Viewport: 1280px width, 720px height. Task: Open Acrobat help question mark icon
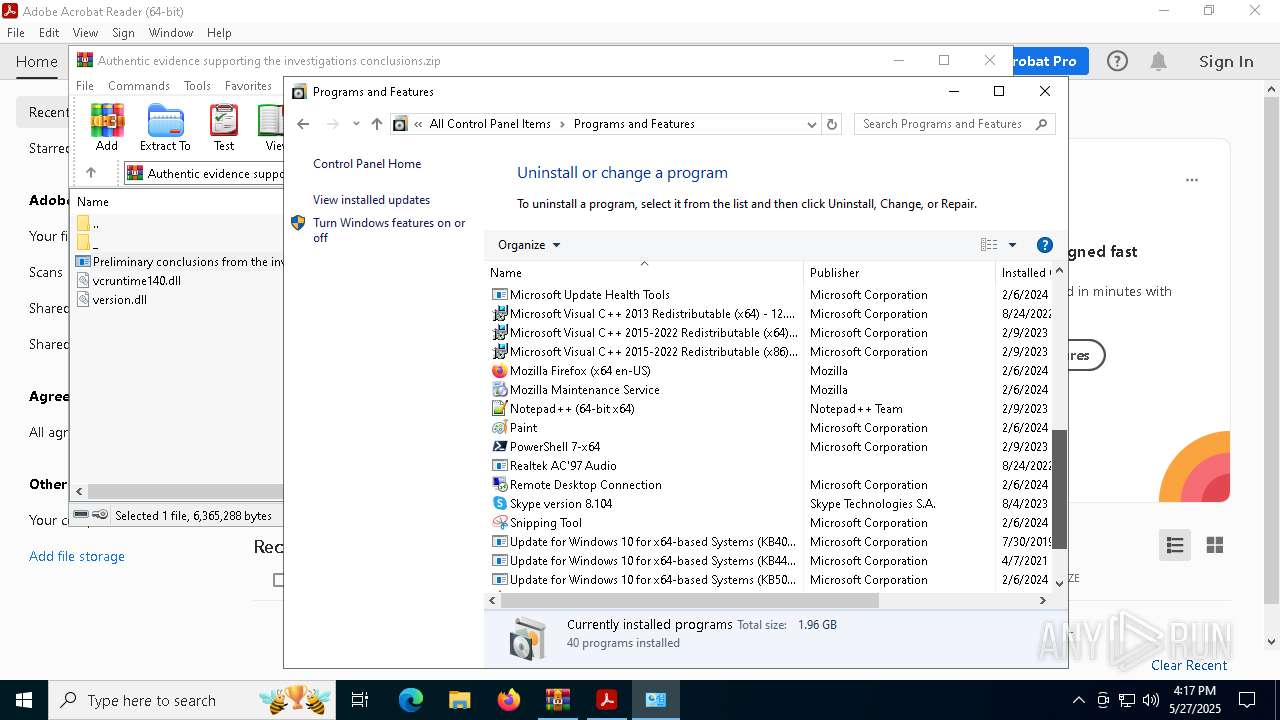click(1117, 61)
